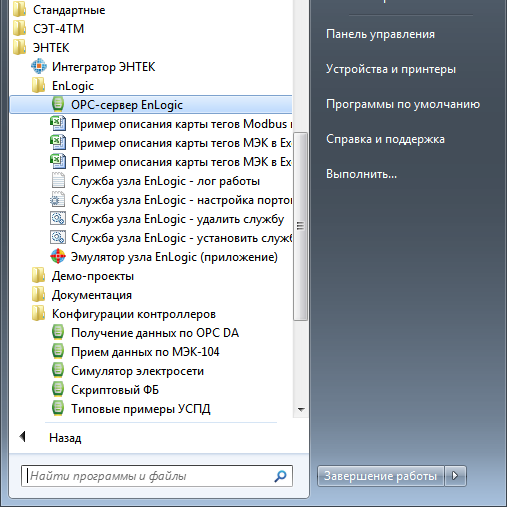Focus the Найти программы и файлы search box

pyautogui.click(x=157, y=476)
